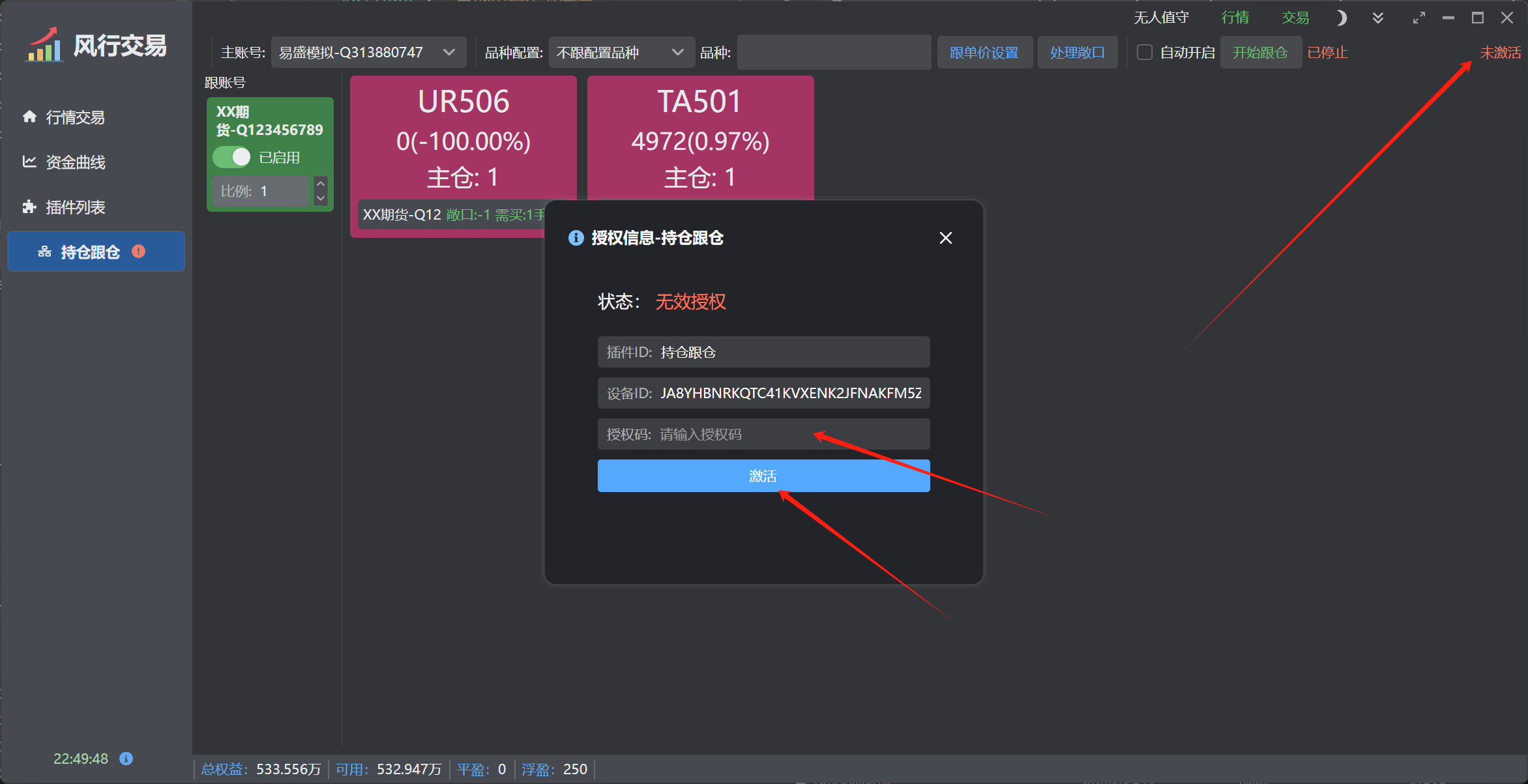Click the blue 激活 button
This screenshot has height=784, width=1528.
pyautogui.click(x=763, y=476)
